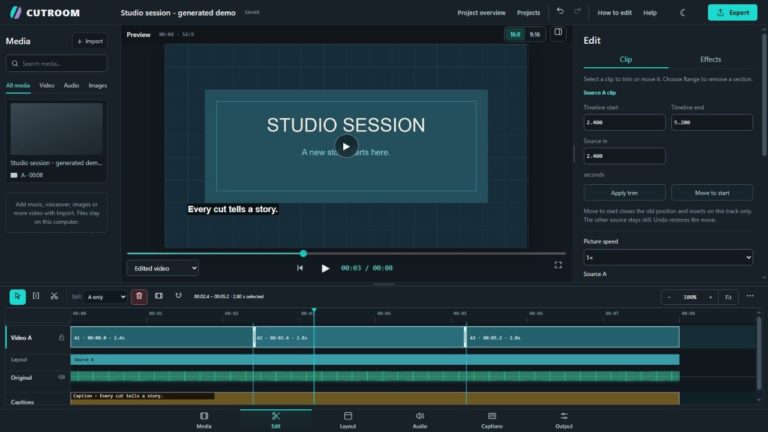Screen dimensions: 768x432
Task: Open the Picture speed 1x dropdown
Action: click(x=668, y=257)
